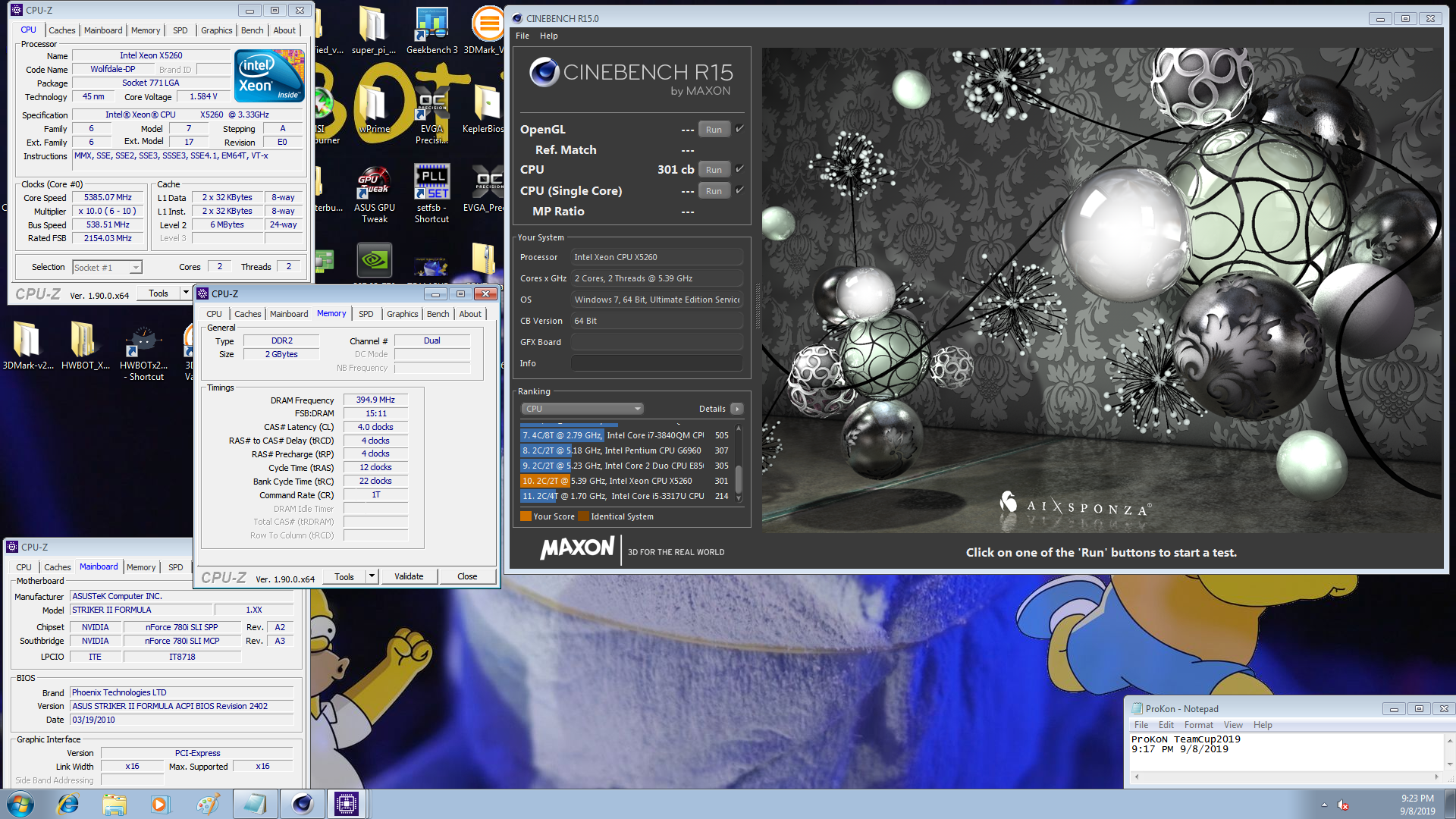Screen dimensions: 1456x819
Task: Select ranking row Intel Pentium CPU G6960
Action: pos(626,450)
